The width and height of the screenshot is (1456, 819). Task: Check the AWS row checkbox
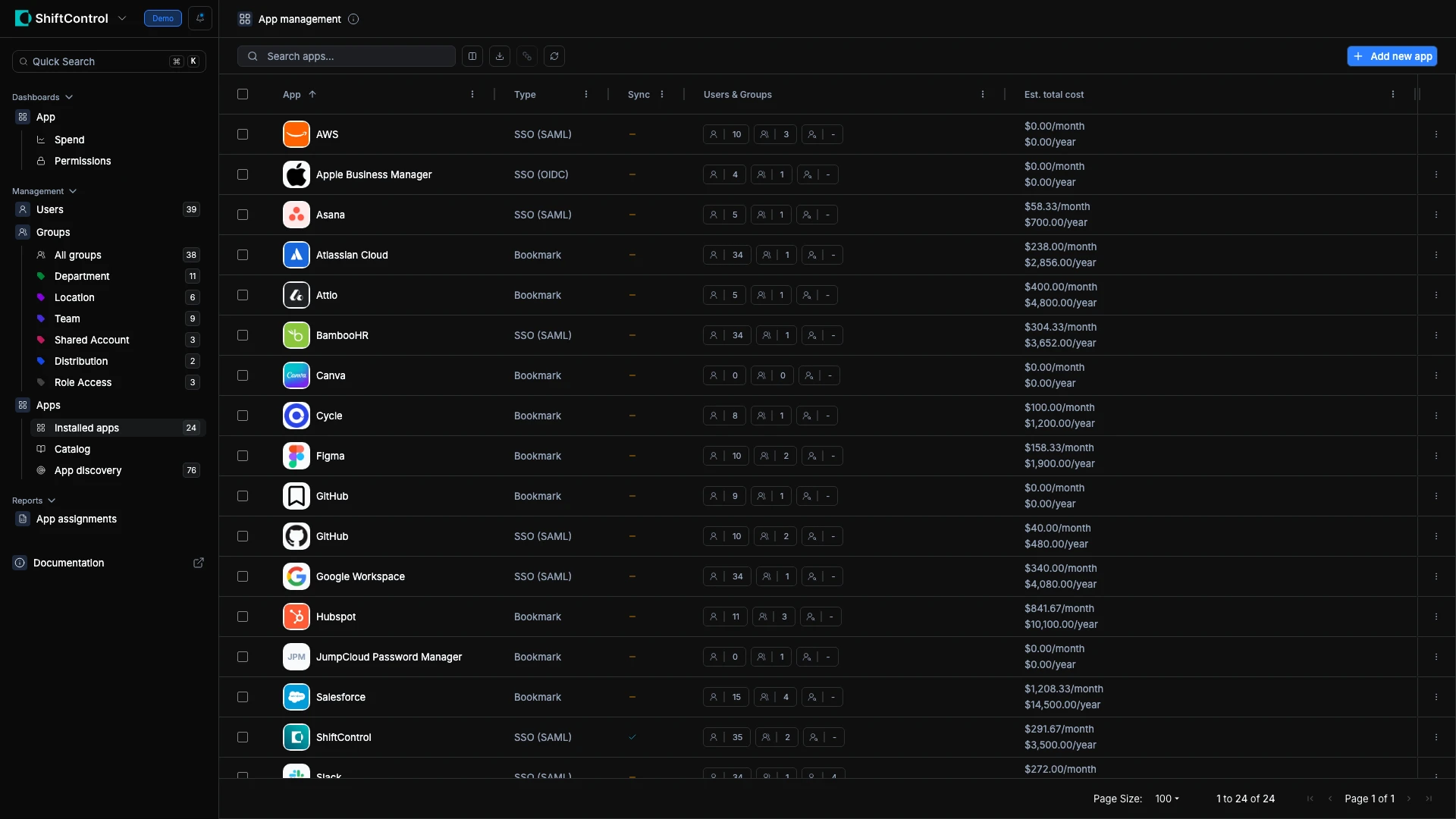(243, 134)
